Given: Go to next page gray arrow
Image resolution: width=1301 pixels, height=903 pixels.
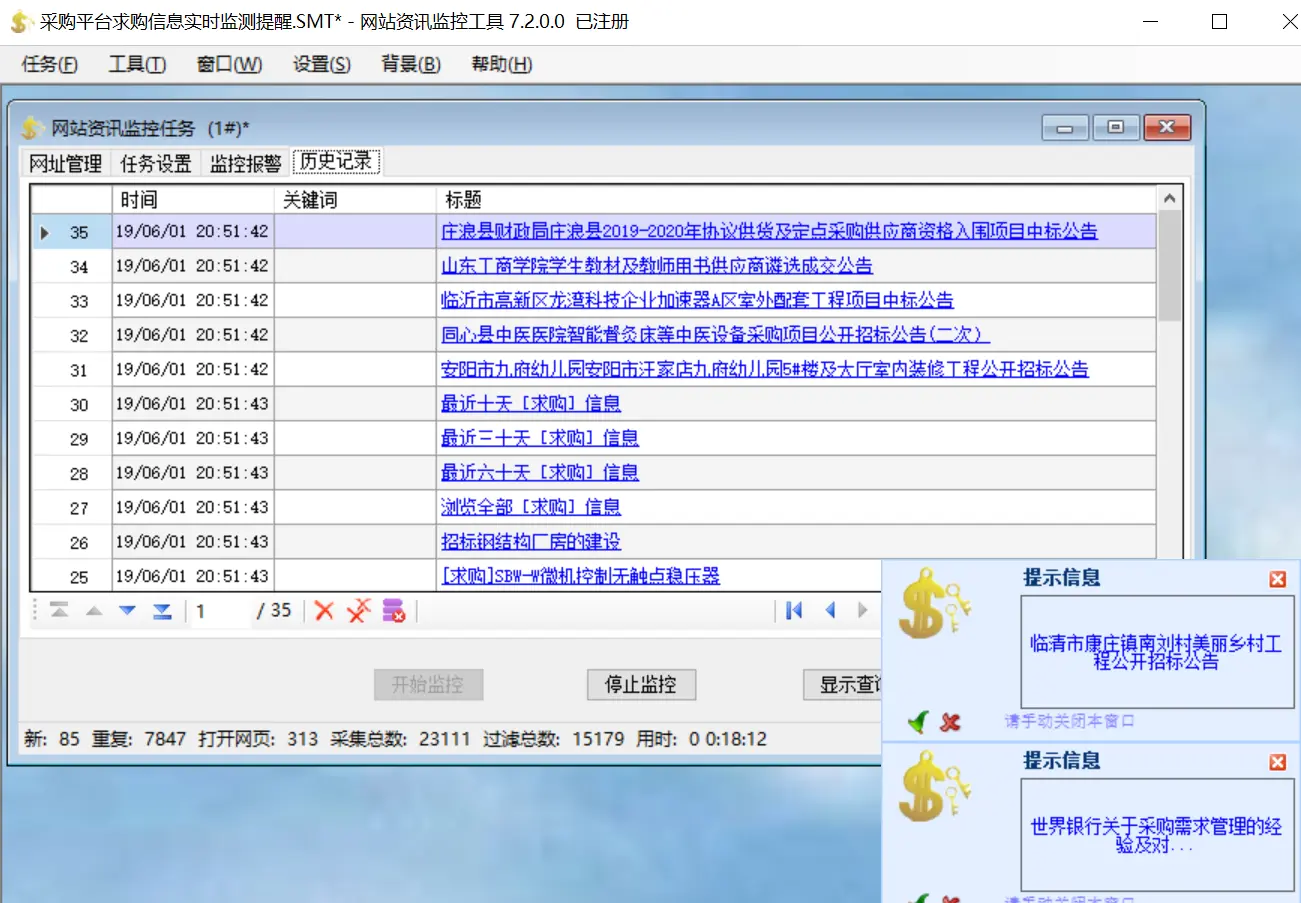Looking at the screenshot, I should (x=863, y=610).
